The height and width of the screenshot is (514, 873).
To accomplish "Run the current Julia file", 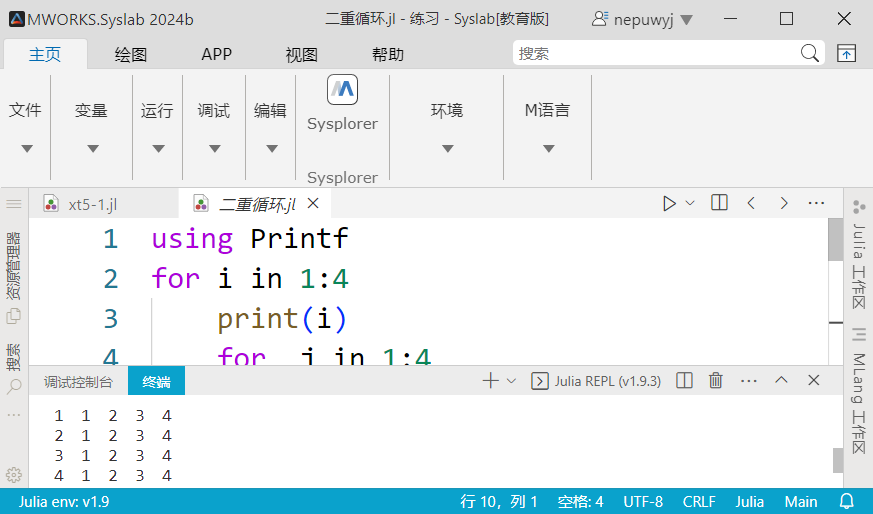I will click(669, 204).
